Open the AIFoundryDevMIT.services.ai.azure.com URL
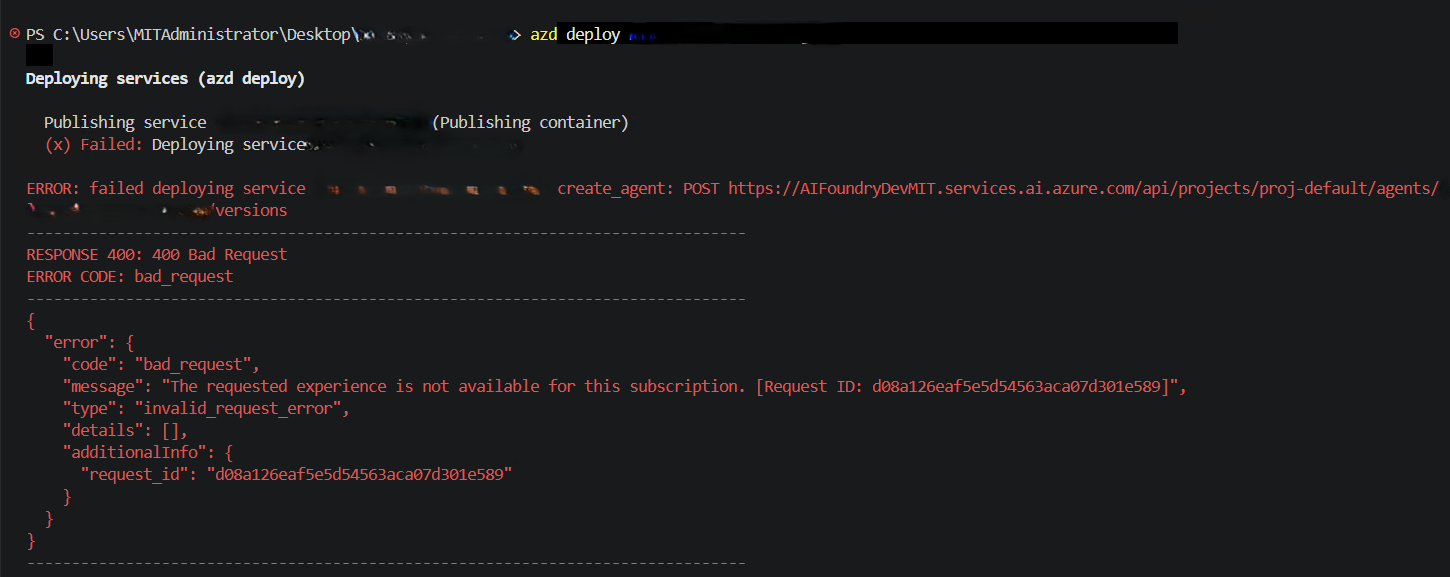This screenshot has width=1450, height=577. 1083,188
